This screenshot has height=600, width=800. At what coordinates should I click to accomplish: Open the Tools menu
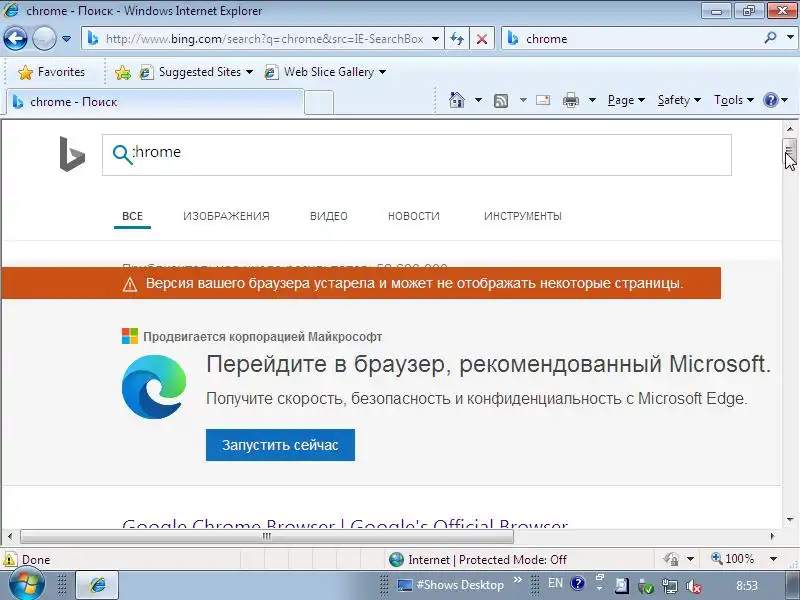pos(734,100)
